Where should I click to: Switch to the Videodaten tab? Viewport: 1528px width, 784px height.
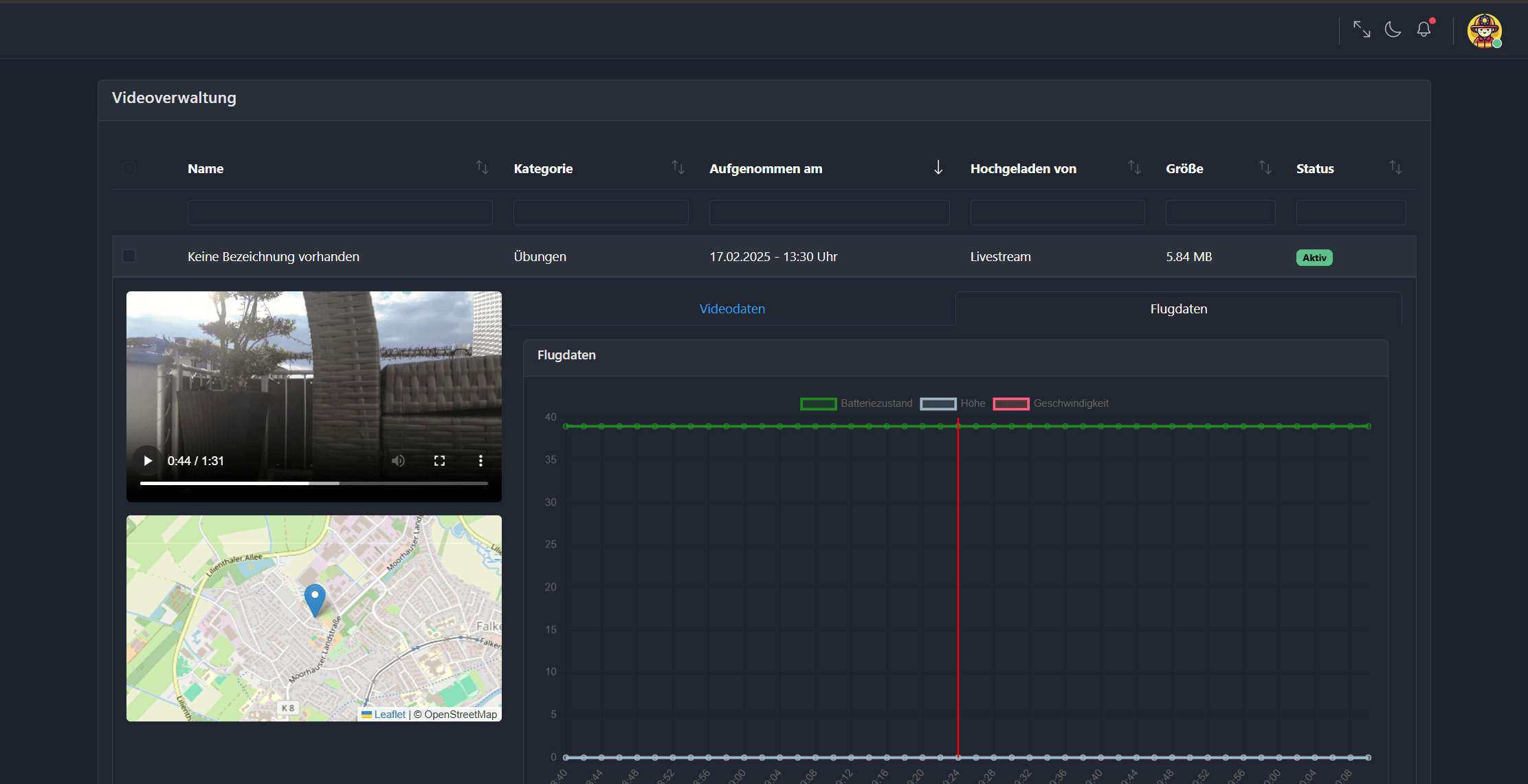coord(732,309)
